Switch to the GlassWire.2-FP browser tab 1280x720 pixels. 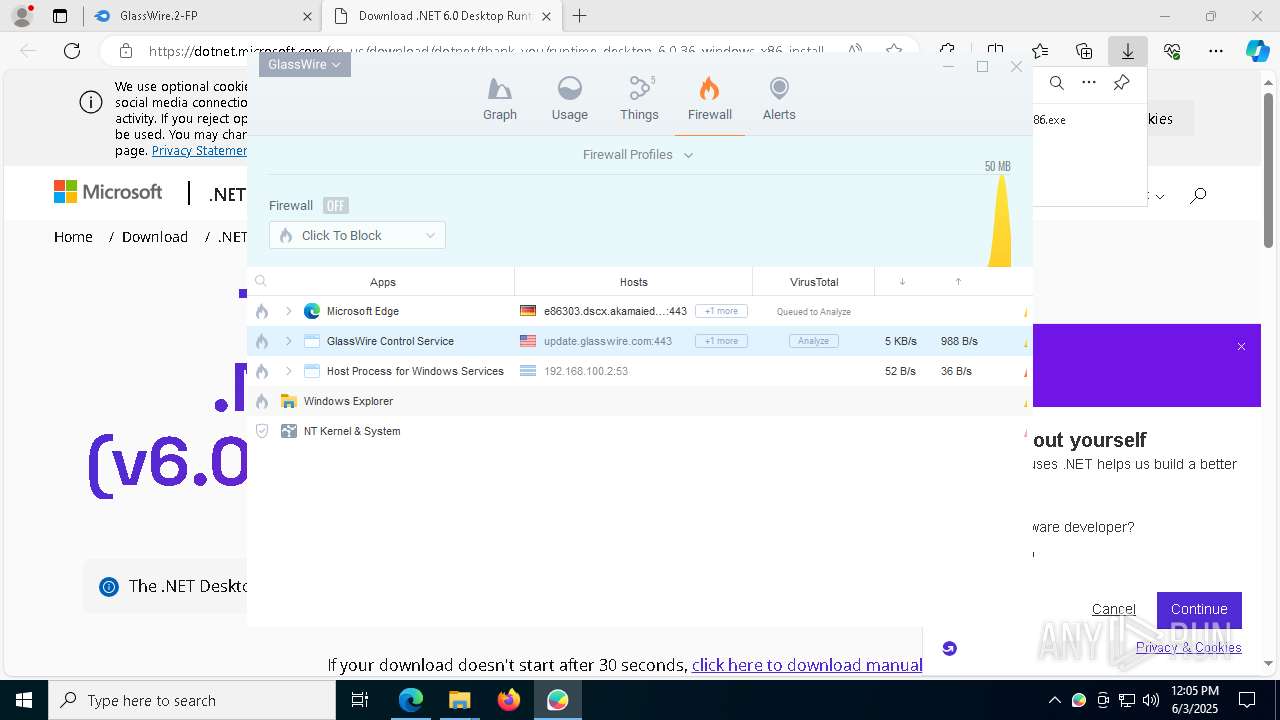202,16
